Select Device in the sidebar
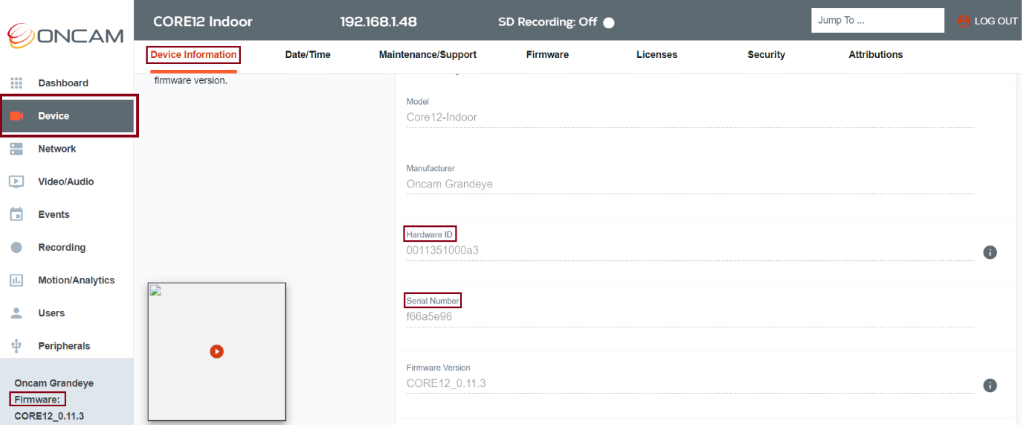 68,116
